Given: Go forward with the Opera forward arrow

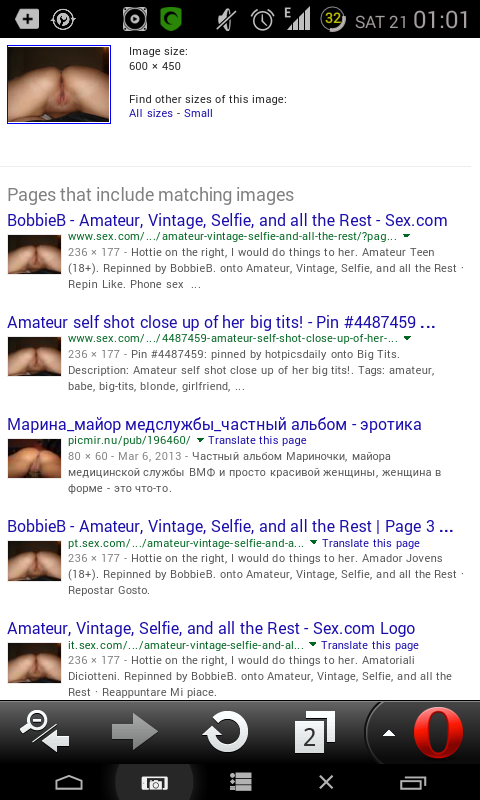Looking at the screenshot, I should (x=135, y=733).
